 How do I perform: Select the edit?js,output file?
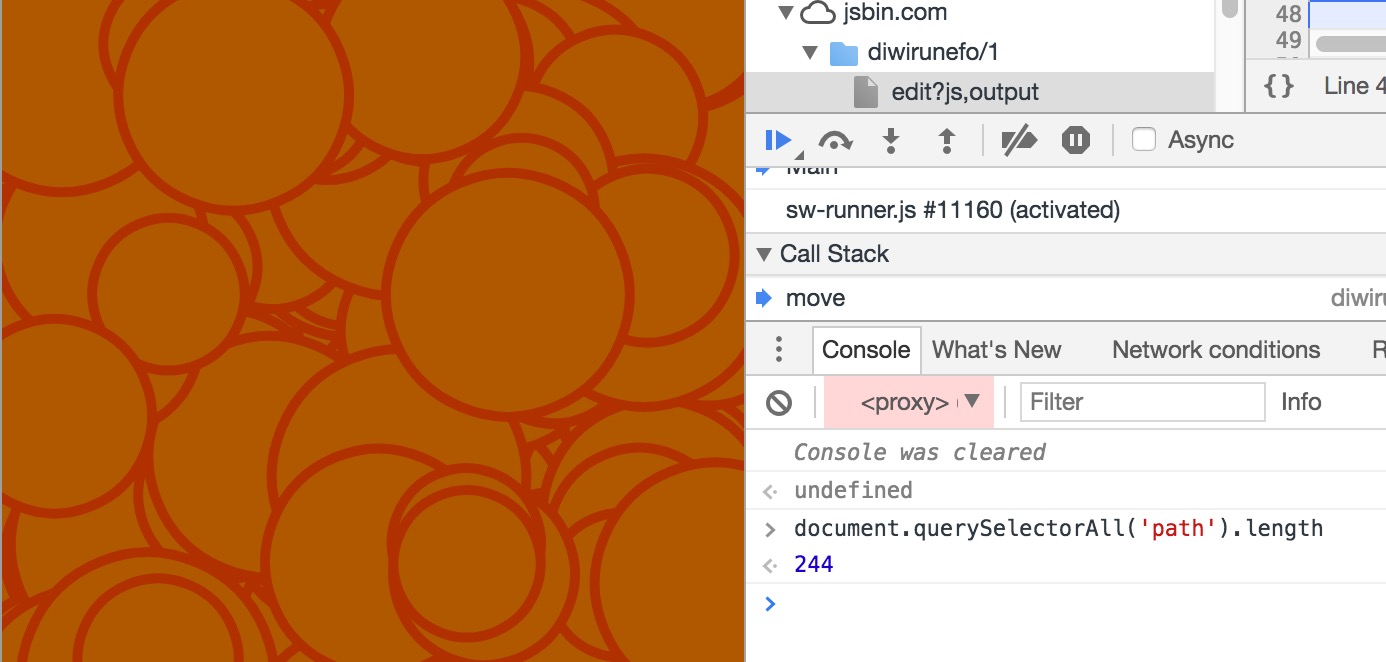[x=965, y=92]
